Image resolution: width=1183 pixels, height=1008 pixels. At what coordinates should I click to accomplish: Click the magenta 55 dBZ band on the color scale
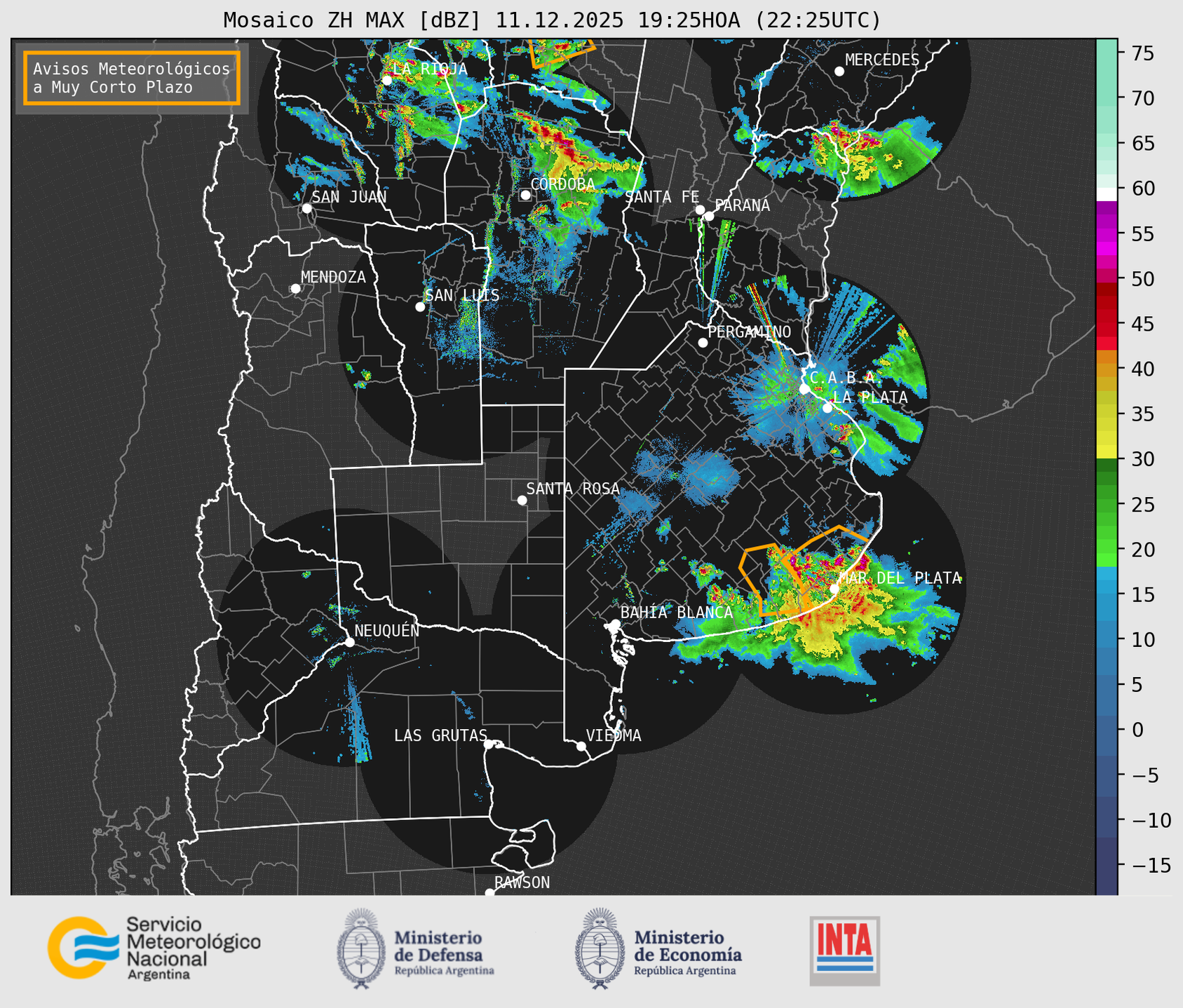click(x=1107, y=234)
